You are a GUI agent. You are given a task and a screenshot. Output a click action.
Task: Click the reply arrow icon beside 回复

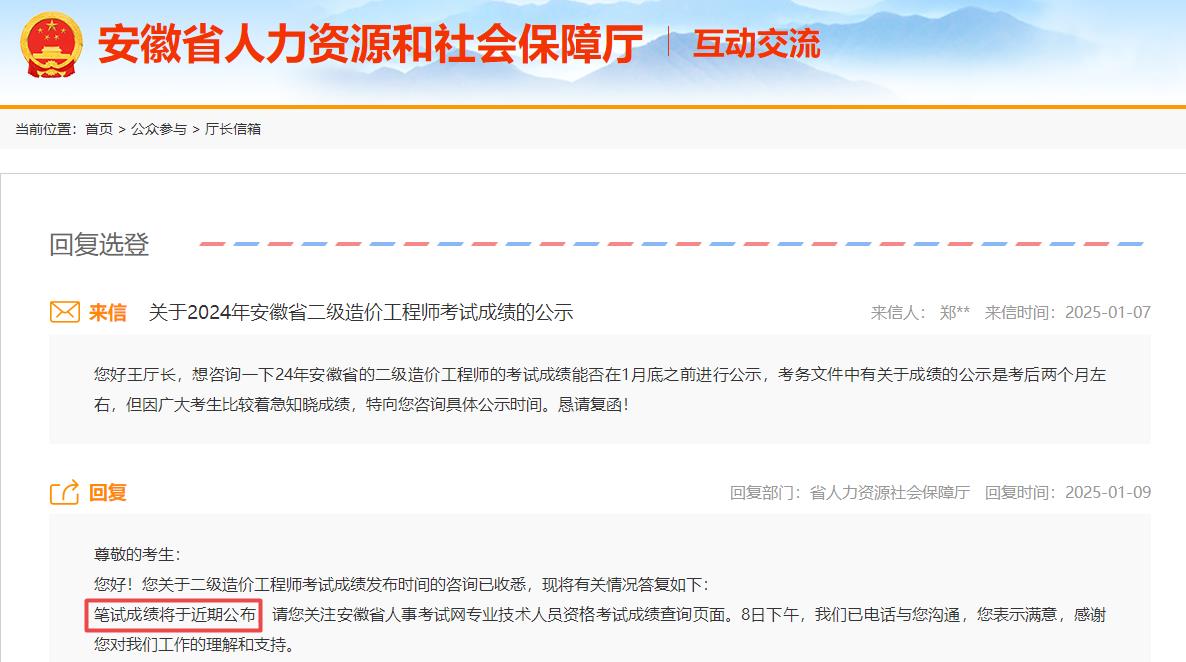coord(64,490)
